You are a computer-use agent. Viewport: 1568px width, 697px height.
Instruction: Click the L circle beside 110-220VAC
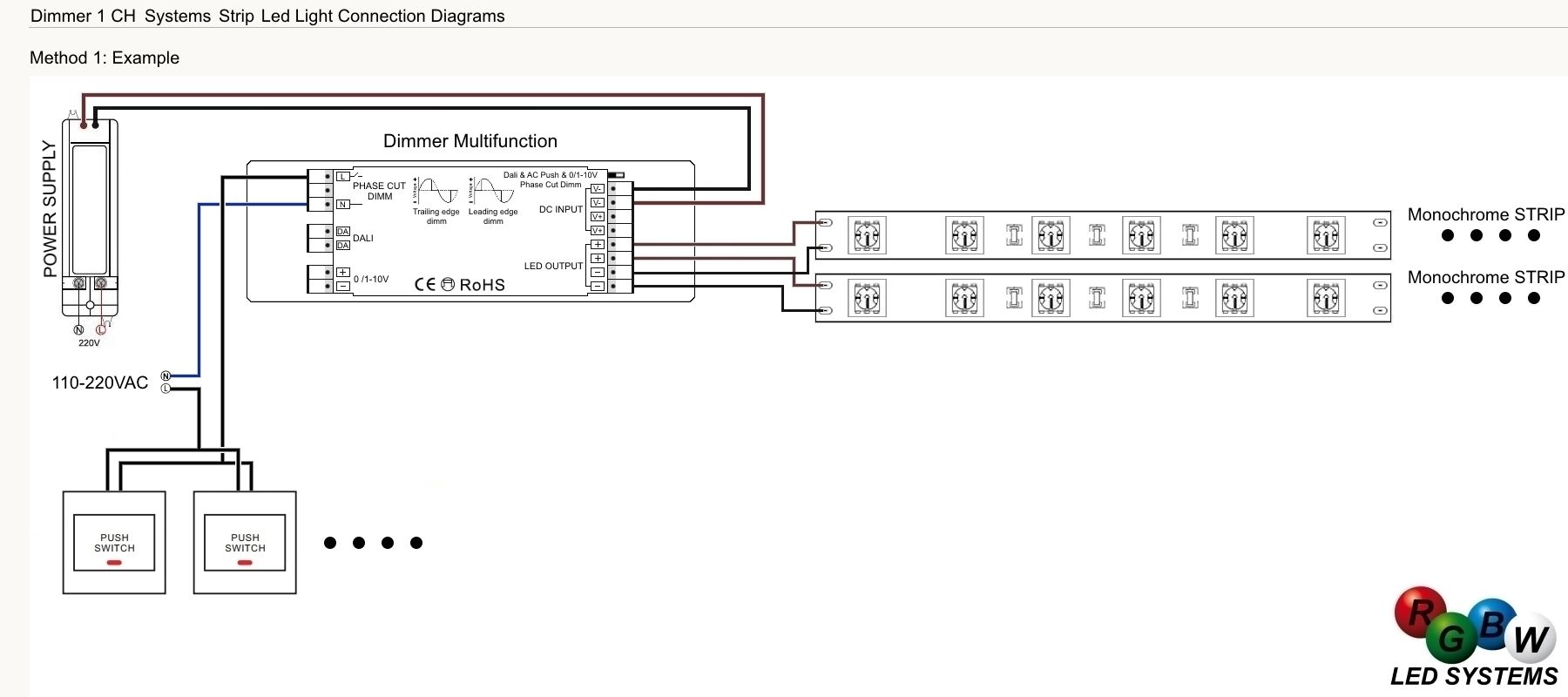pos(166,389)
